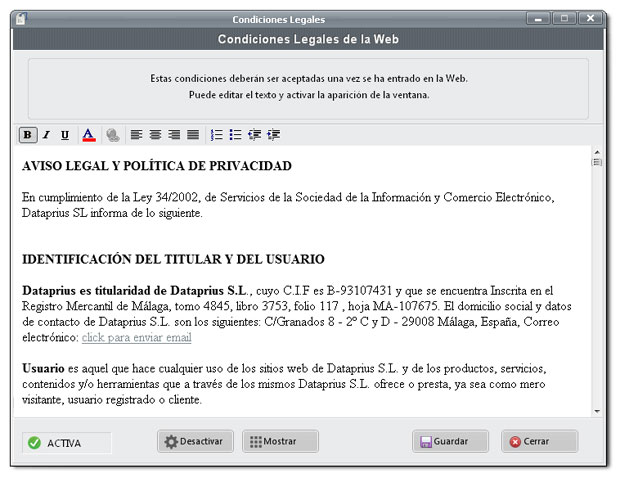The height and width of the screenshot is (478, 620).
Task: Click the heading 'AVISO LEGAL Y POLÍTICA DE PRIVACIDAD'
Action: (x=157, y=166)
